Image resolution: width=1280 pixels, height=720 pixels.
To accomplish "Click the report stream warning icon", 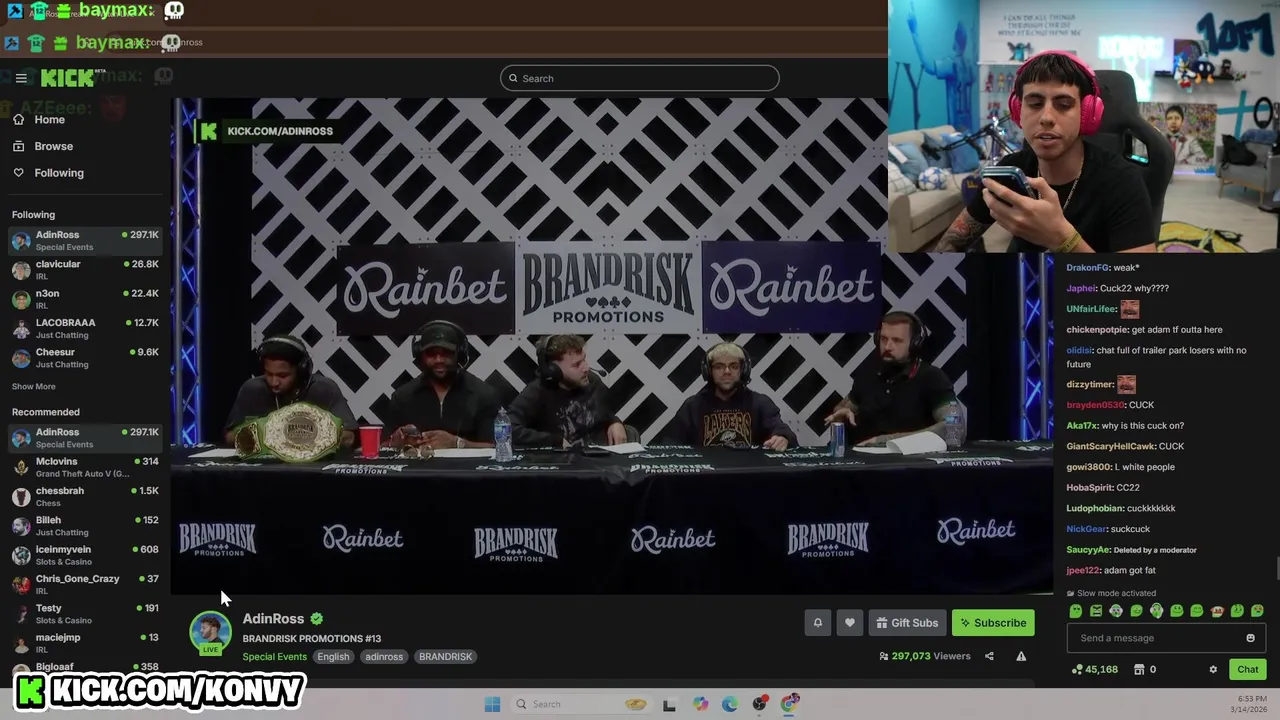I will [x=1021, y=656].
